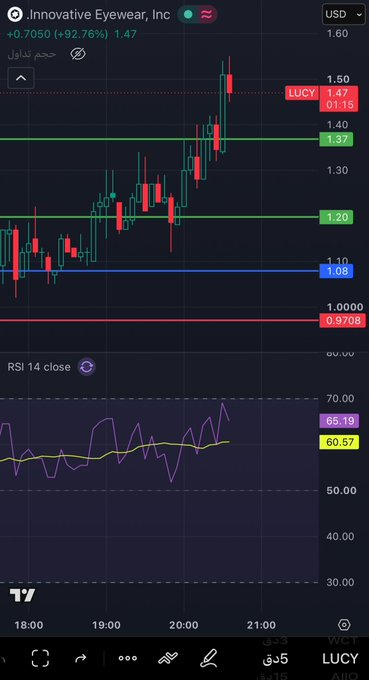Tap the 21:00 time axis label
This screenshot has width=369, height=680.
[261, 625]
